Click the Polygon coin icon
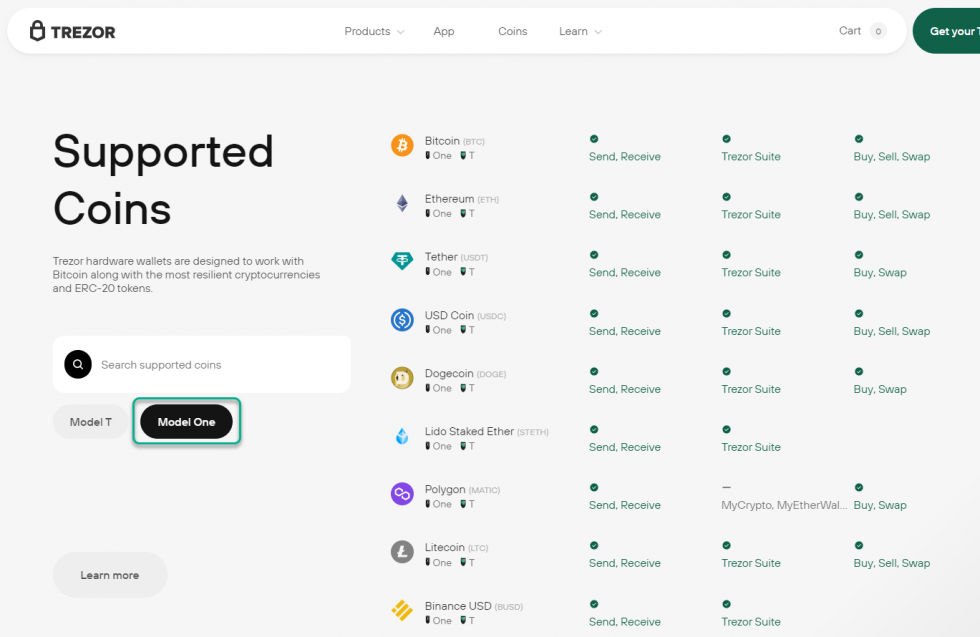 (x=402, y=494)
